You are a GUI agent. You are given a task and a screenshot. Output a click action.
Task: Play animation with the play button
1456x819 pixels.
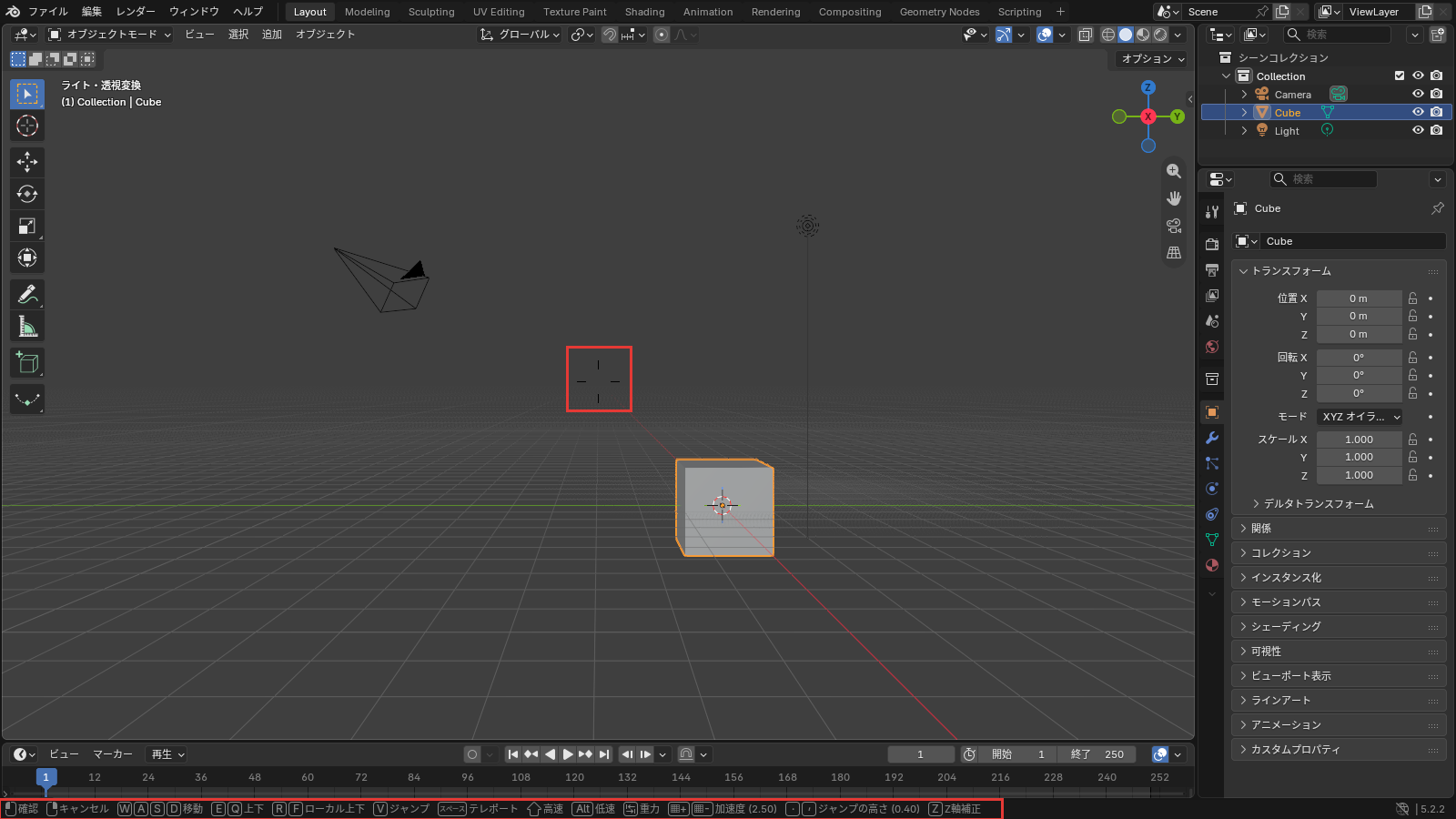[568, 754]
